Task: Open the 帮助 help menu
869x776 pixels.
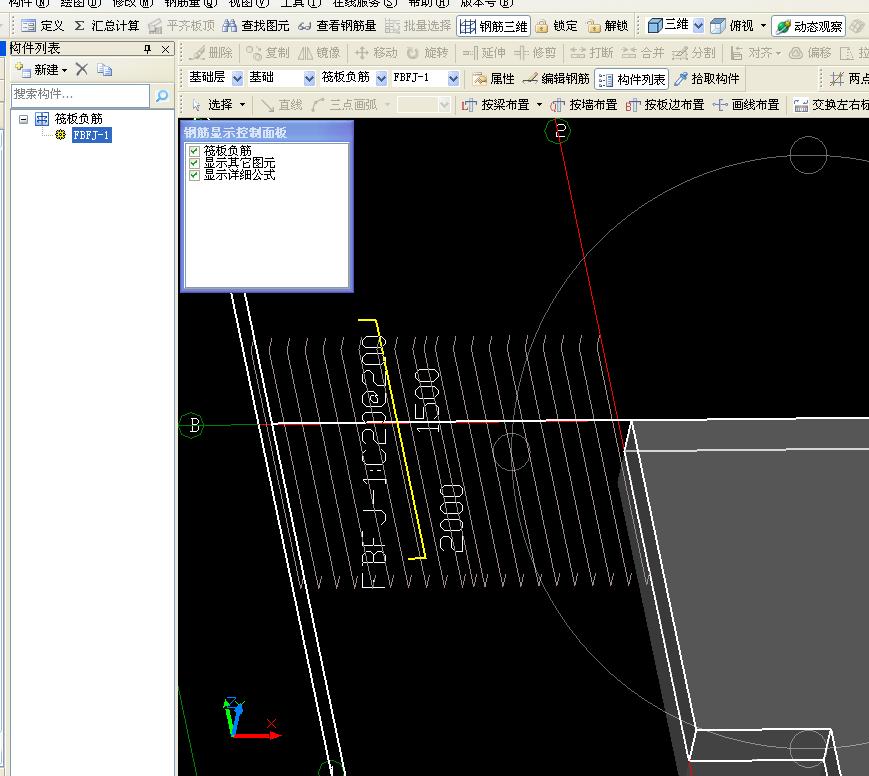Action: click(428, 3)
